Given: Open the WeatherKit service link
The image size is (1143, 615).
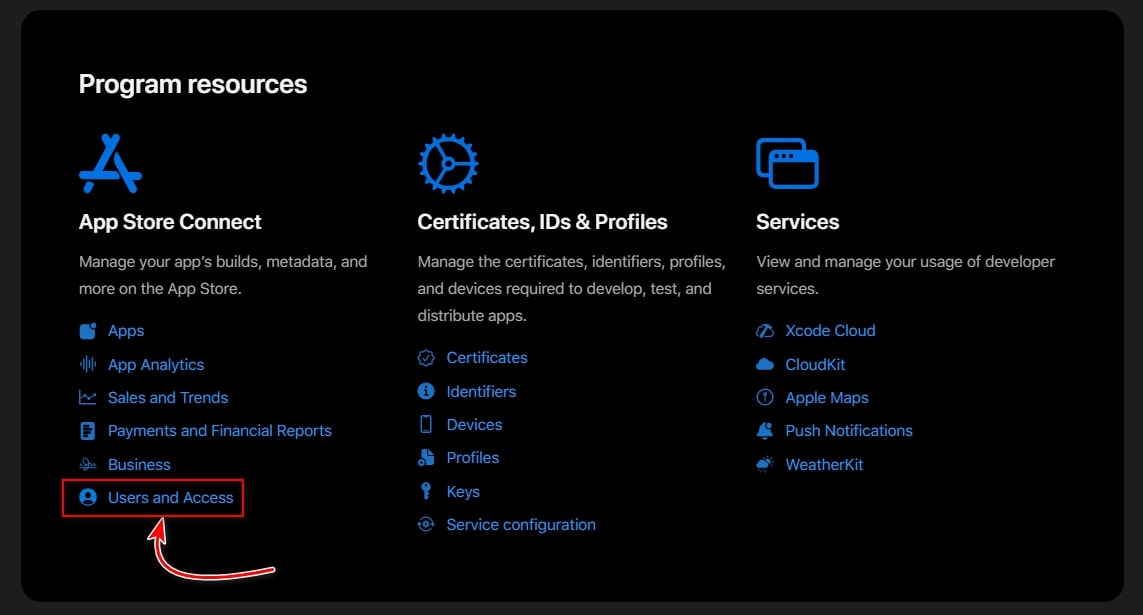Looking at the screenshot, I should (824, 464).
